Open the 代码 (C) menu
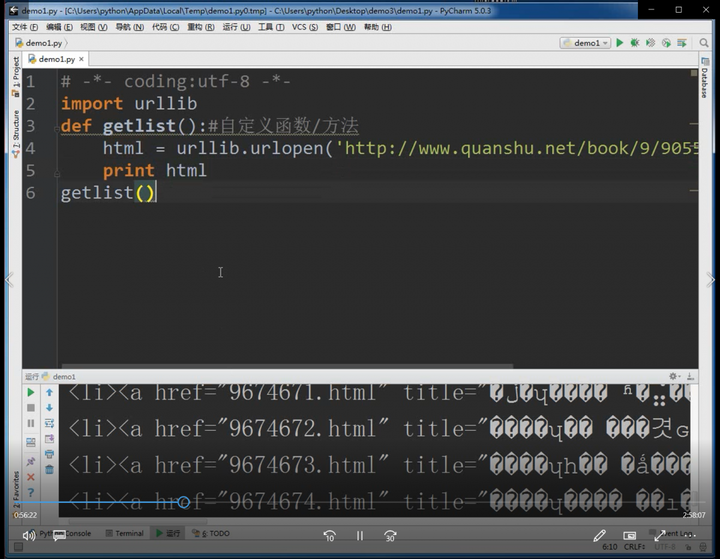 pos(165,27)
